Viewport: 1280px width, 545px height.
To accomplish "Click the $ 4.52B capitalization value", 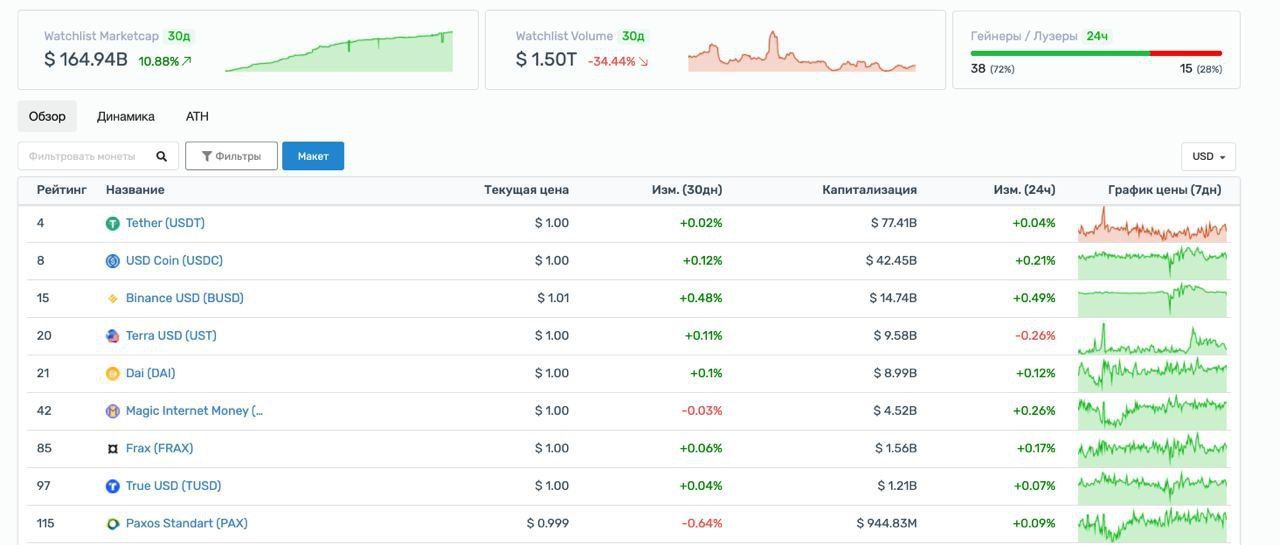I will (x=895, y=410).
